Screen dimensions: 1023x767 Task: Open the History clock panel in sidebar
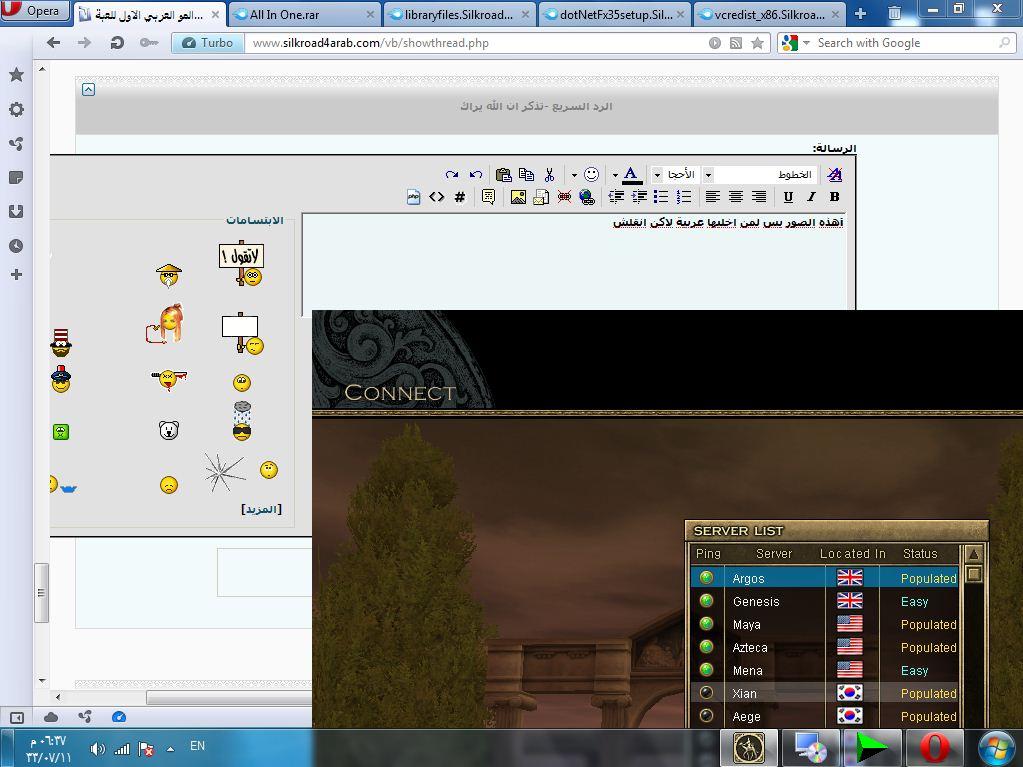(x=16, y=246)
